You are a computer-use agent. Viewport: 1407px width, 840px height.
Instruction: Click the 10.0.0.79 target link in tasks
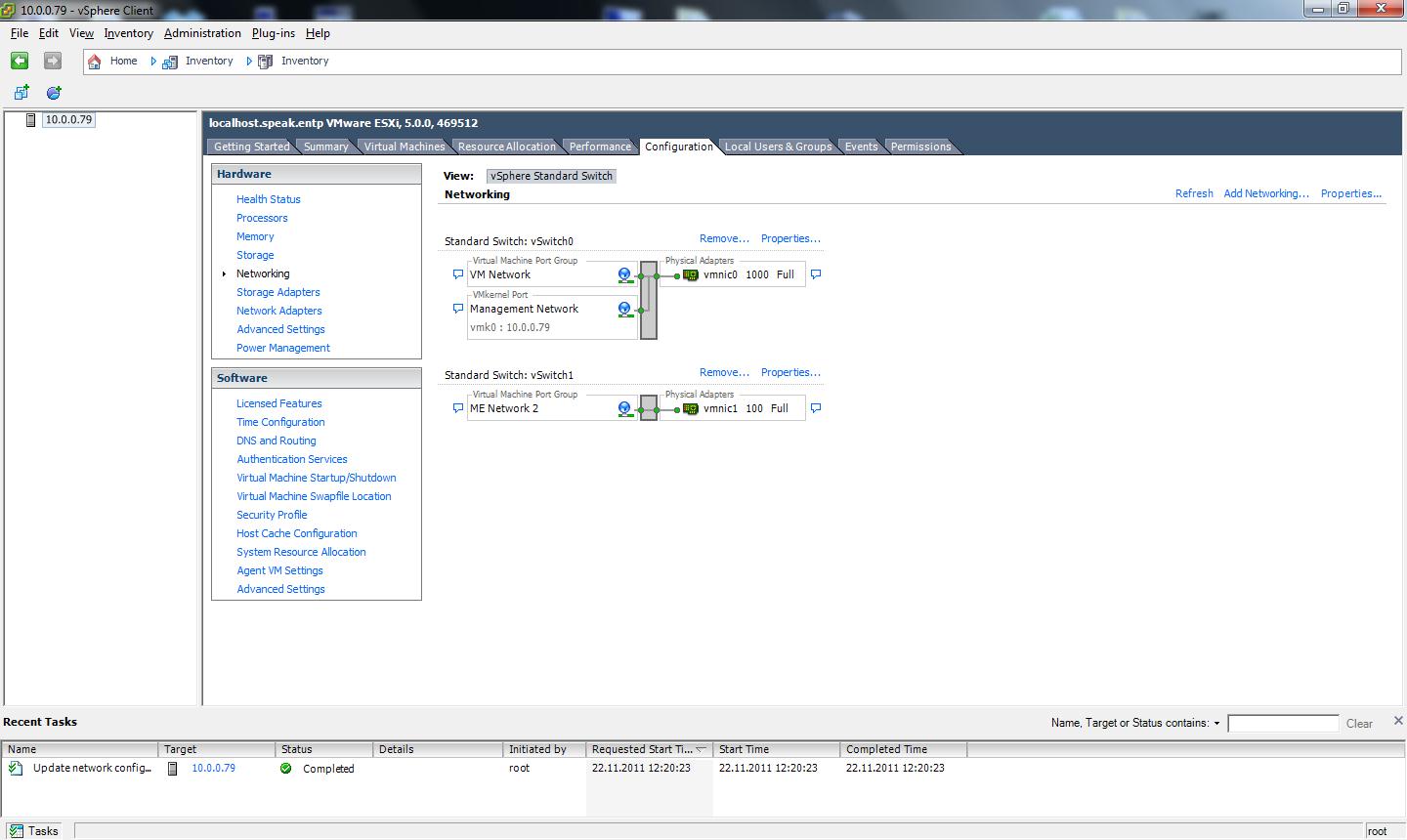click(213, 769)
